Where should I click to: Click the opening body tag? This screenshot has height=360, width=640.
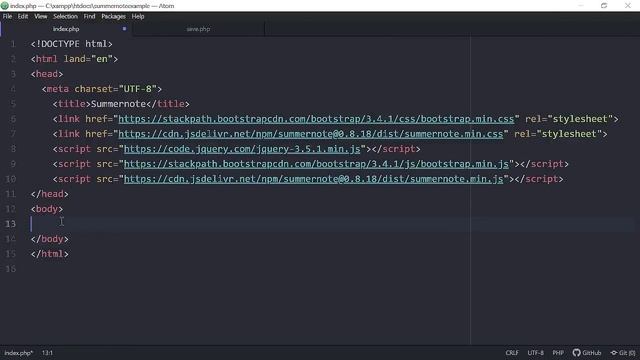(x=47, y=209)
